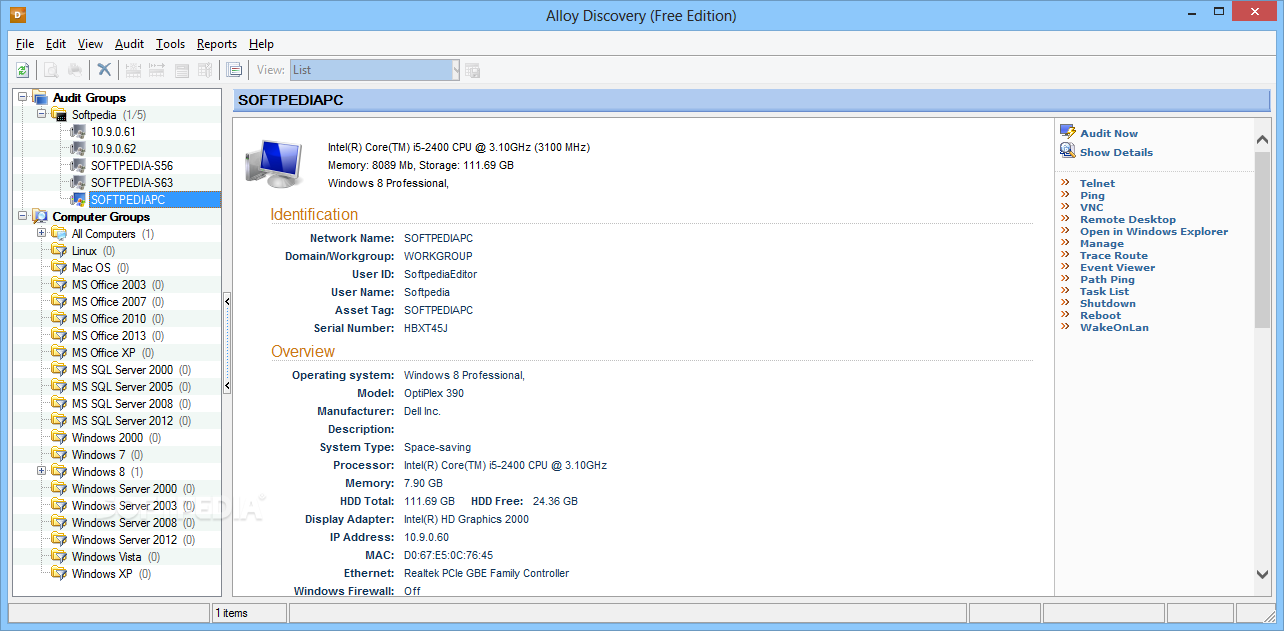The height and width of the screenshot is (631, 1284).
Task: Click the vertical scrollbar thumb in details pane
Action: click(x=1262, y=240)
